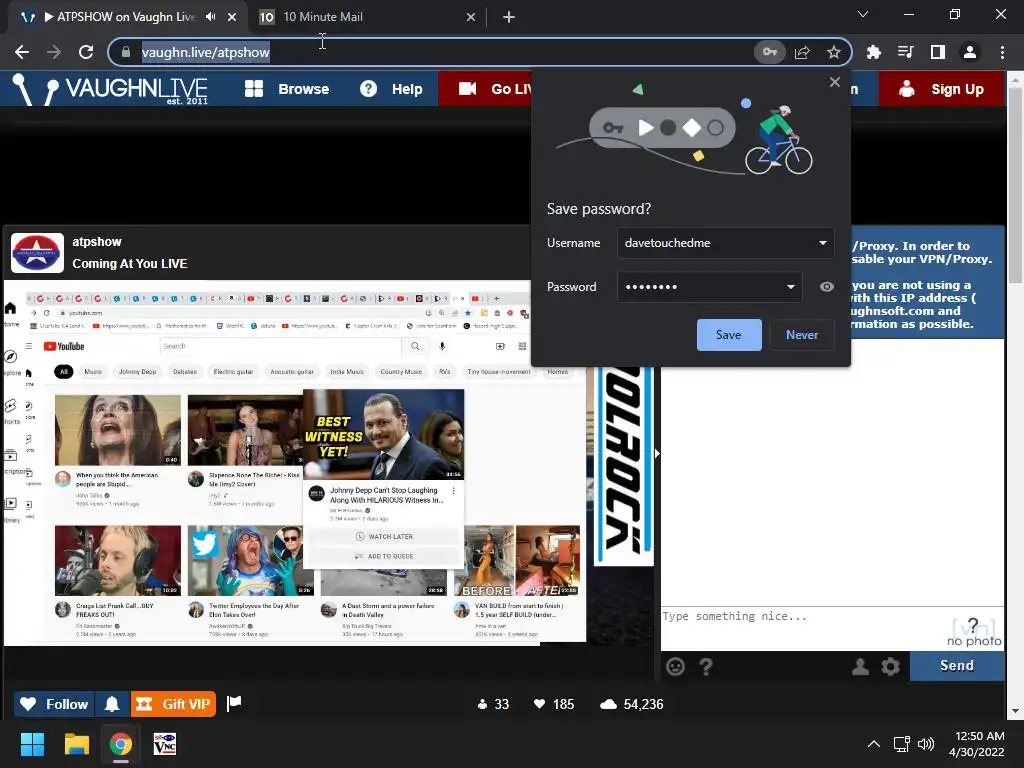
Task: Open chat settings gear icon
Action: 890,666
